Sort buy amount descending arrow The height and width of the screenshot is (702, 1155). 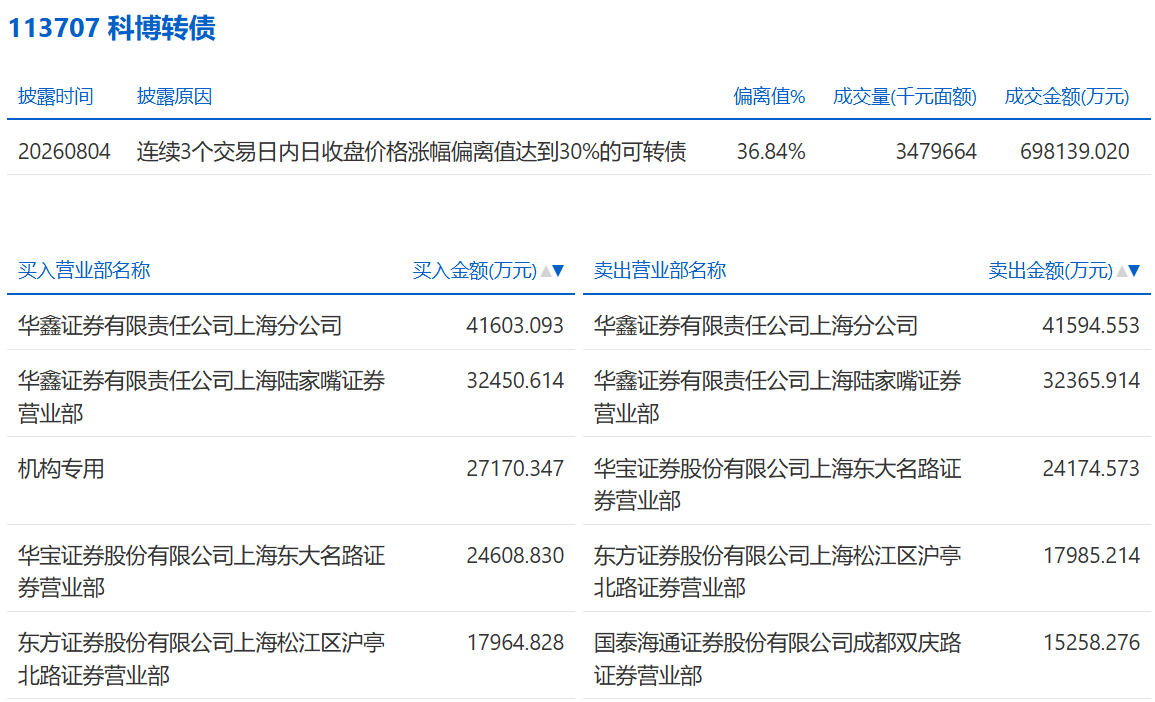(558, 271)
